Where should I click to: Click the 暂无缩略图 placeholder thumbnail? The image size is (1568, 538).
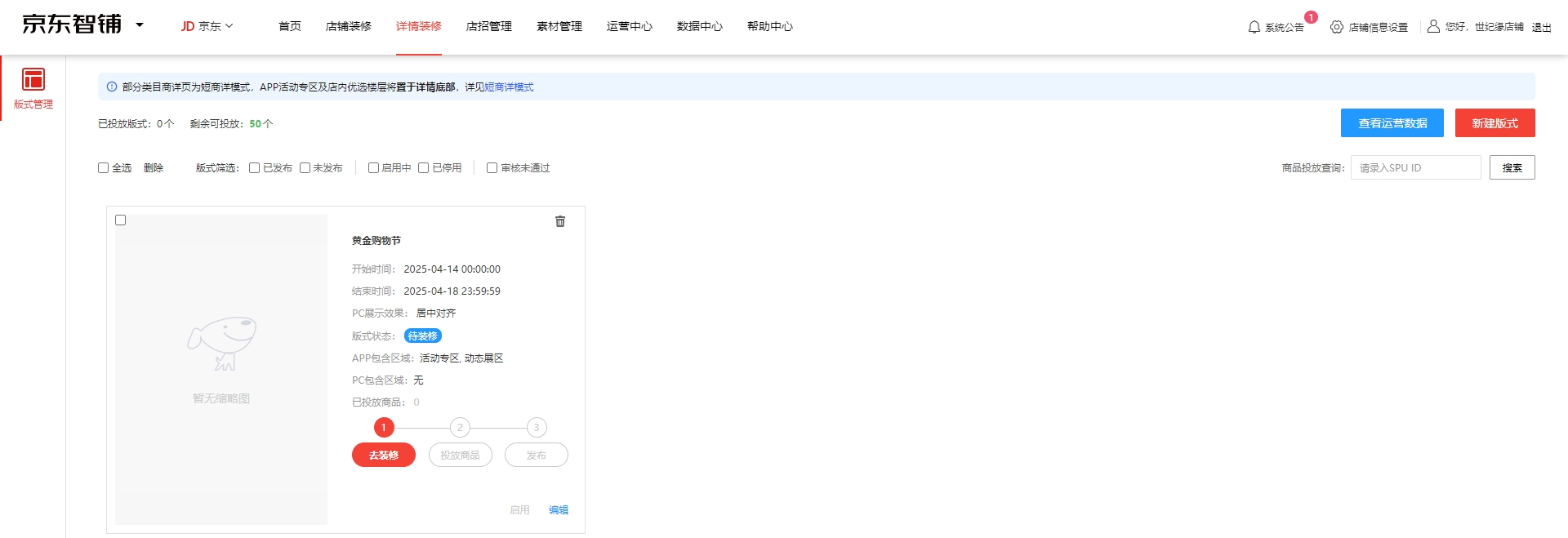point(221,369)
